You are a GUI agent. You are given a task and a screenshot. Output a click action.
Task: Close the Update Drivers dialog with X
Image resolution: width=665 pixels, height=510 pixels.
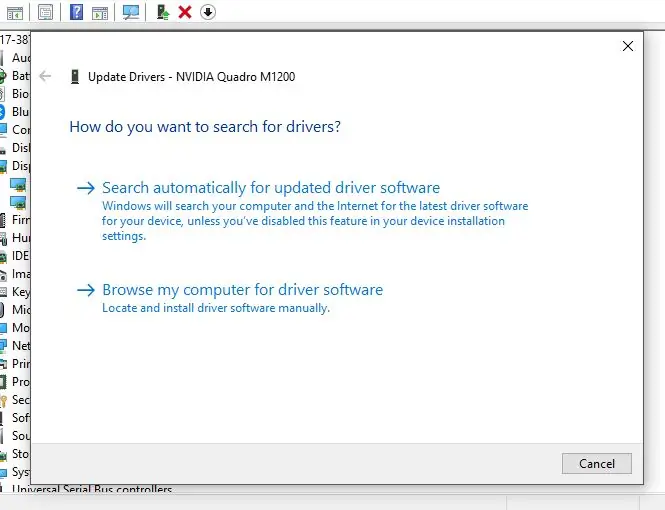coord(628,46)
